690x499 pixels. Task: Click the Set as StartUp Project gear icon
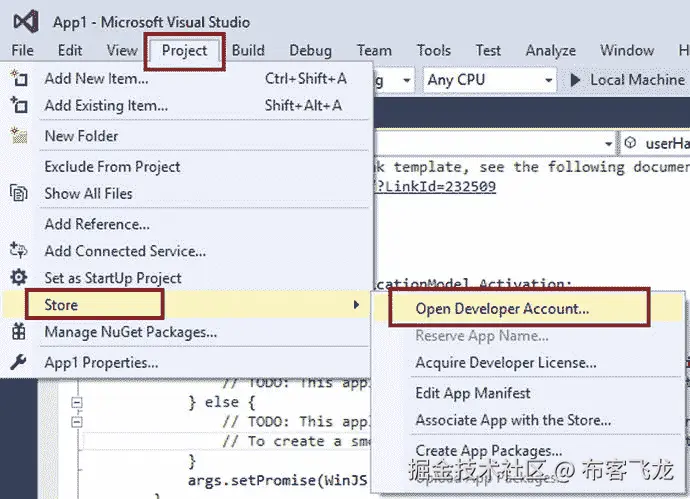(x=18, y=277)
